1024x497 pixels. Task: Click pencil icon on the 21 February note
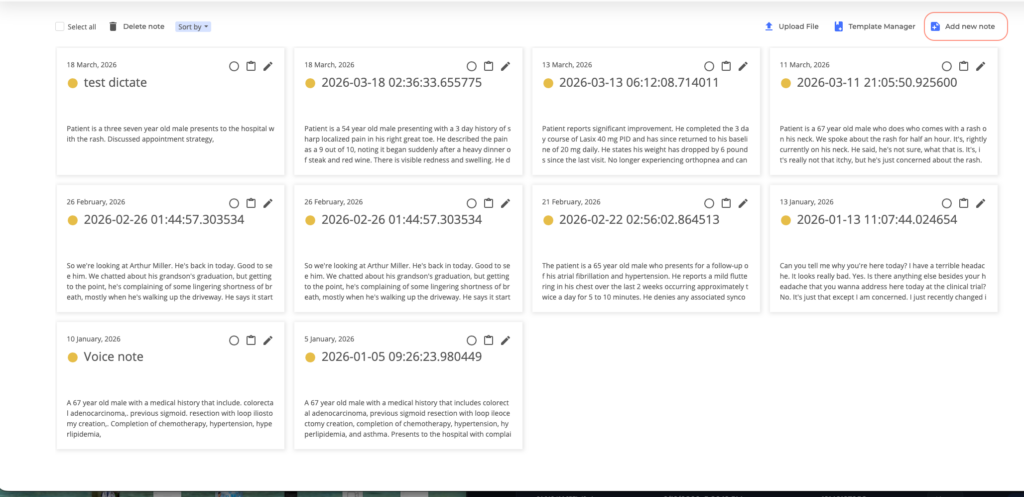click(743, 203)
